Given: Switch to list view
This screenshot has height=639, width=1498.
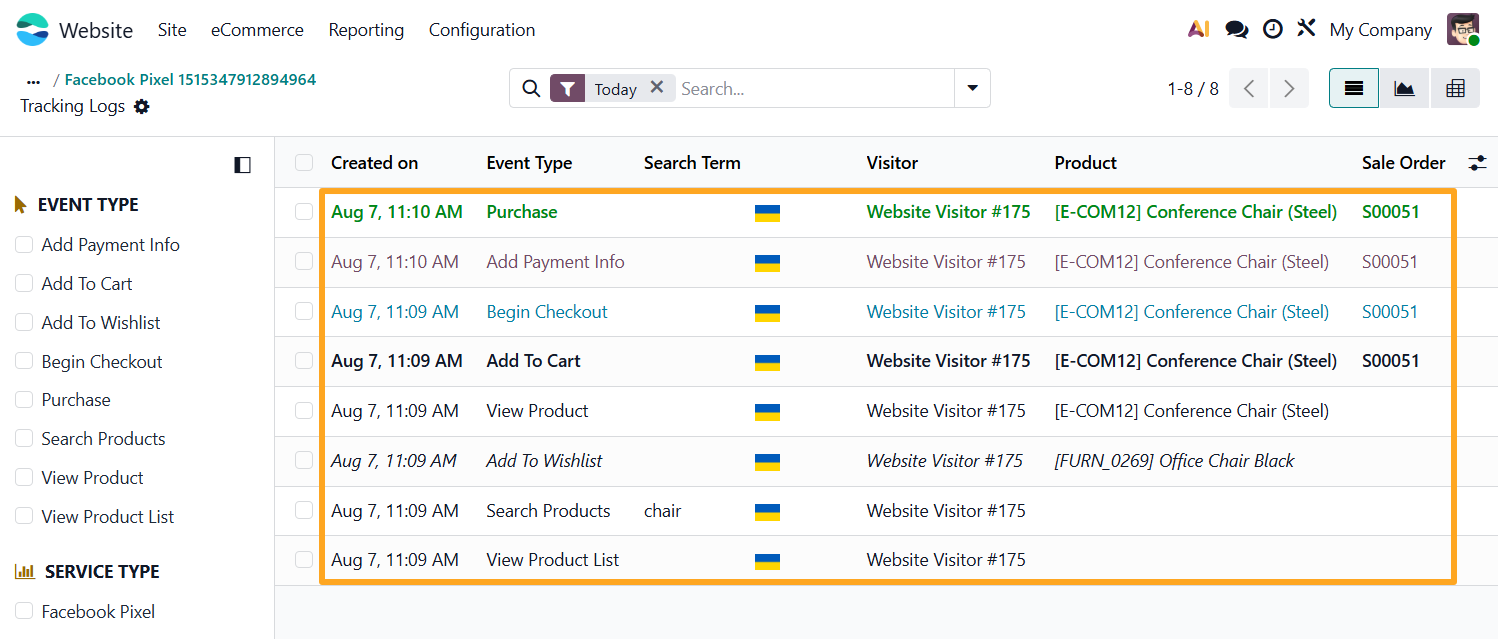Looking at the screenshot, I should (x=1354, y=88).
